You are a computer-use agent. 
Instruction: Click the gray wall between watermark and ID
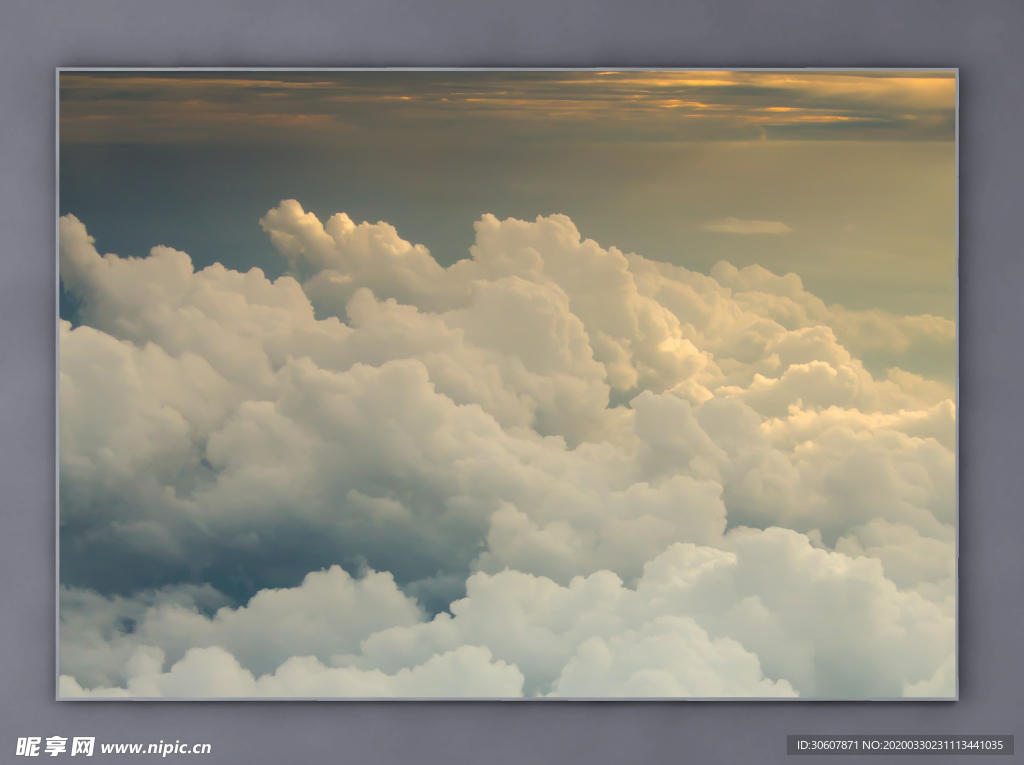(500, 745)
